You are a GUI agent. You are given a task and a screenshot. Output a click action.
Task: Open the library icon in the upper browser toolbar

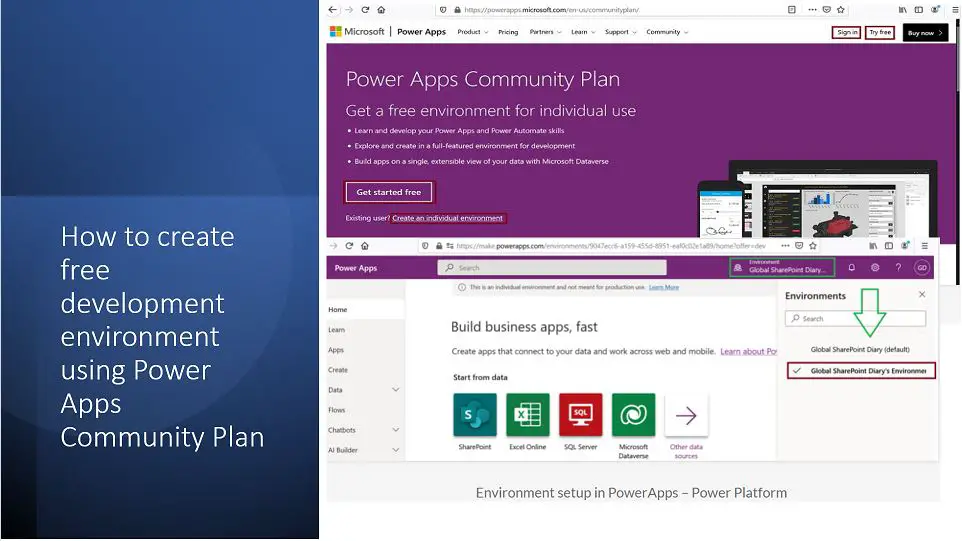pos(902,10)
